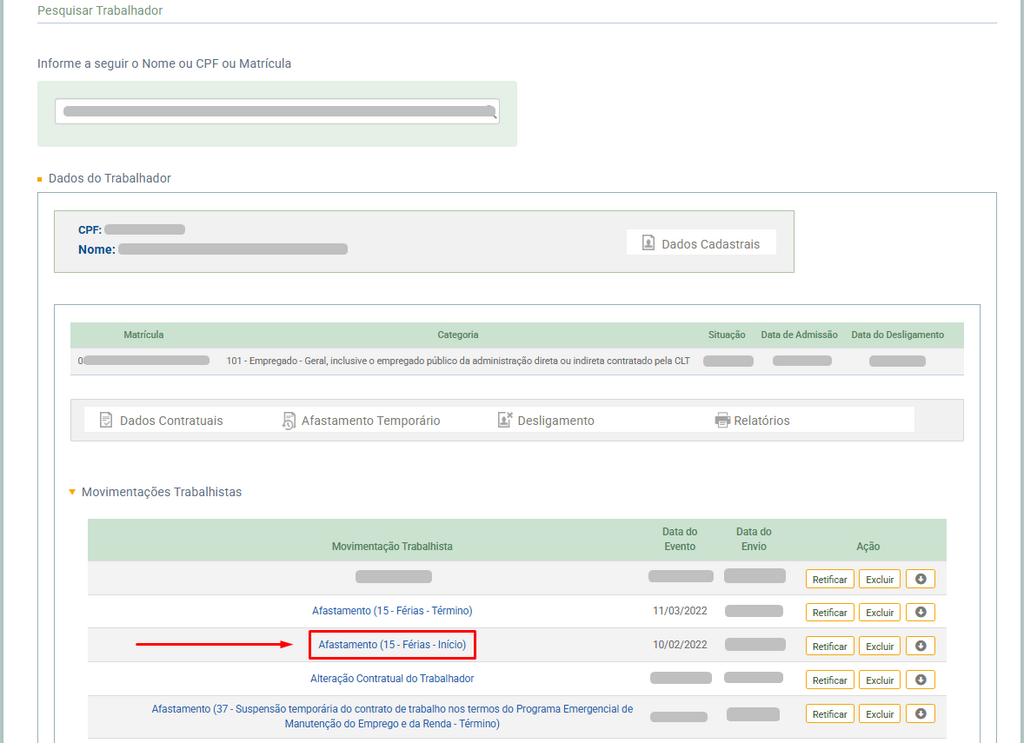
Task: Click the search magnifier icon in worker field
Action: click(490, 111)
